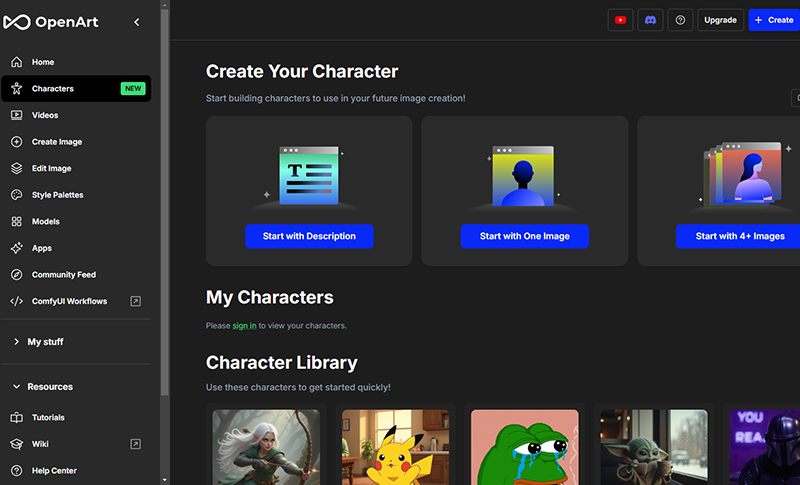Click the external link icon beside Wiki

tap(135, 444)
